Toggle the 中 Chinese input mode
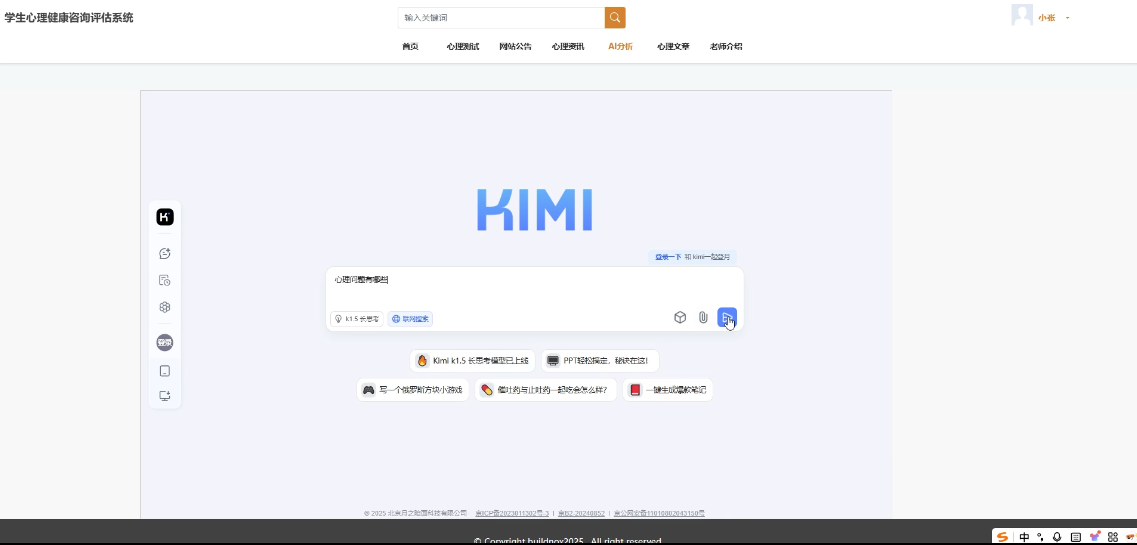The height and width of the screenshot is (545, 1137). tap(1024, 537)
